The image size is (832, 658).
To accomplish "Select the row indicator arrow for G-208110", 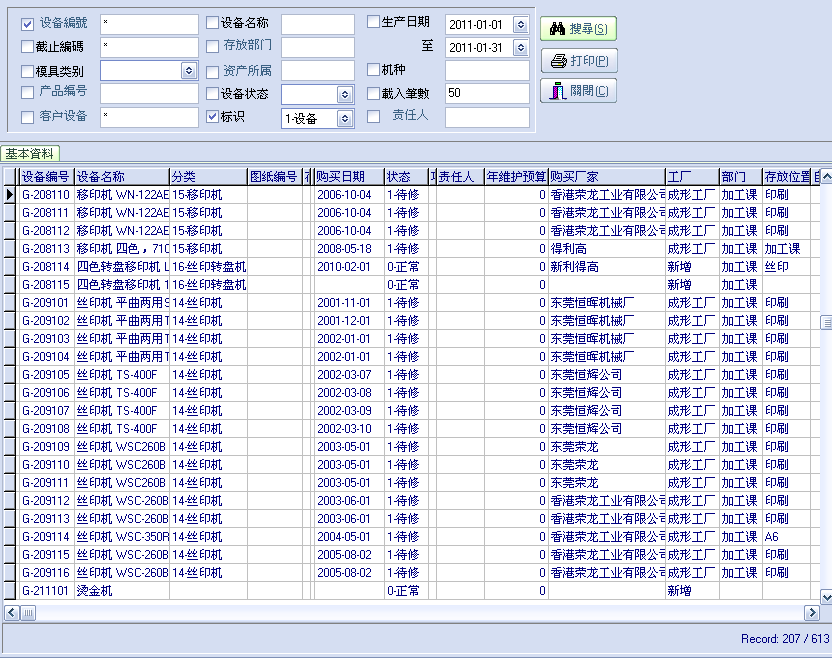I will [10, 195].
